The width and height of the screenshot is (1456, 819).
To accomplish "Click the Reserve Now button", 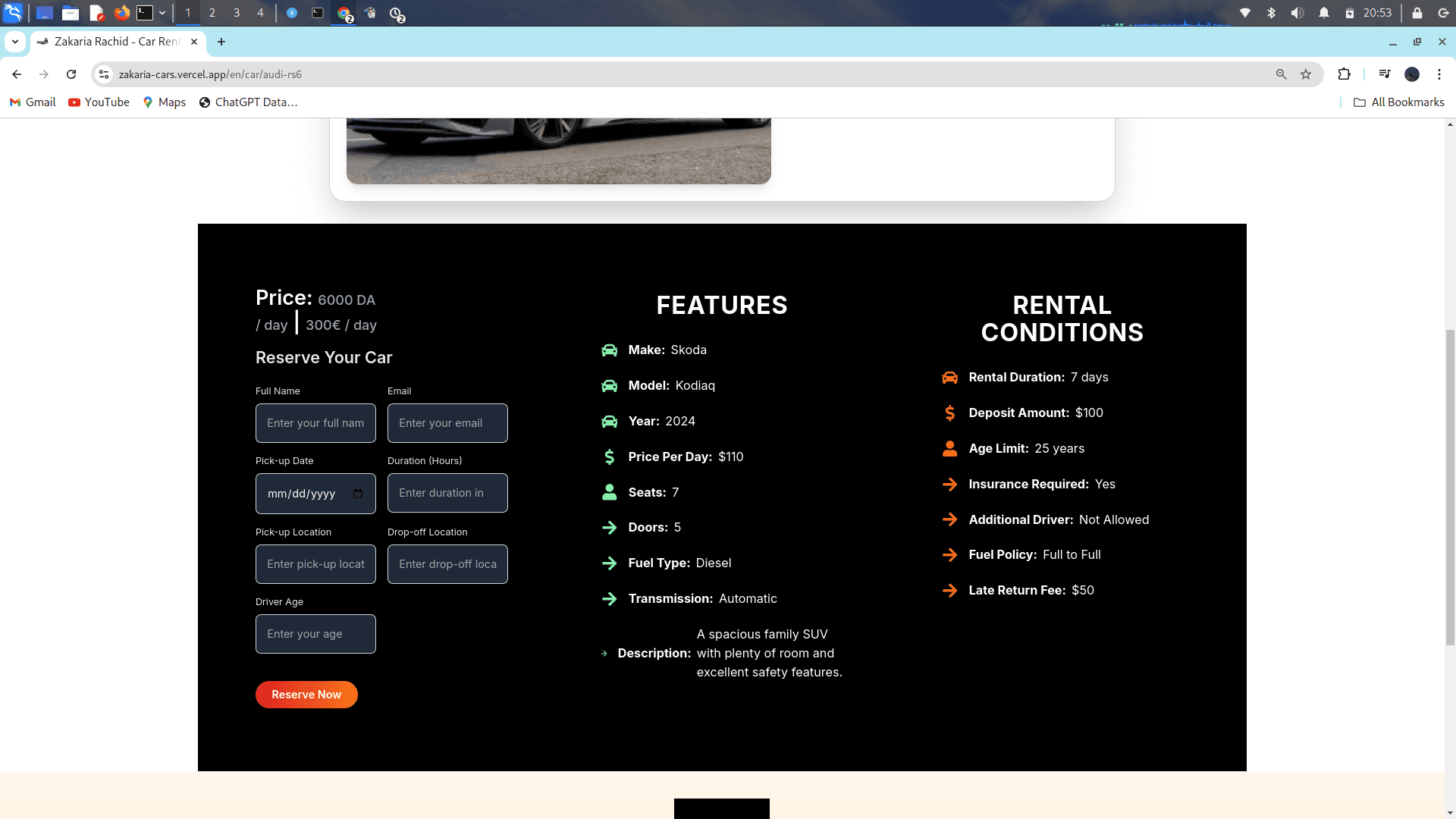I will click(306, 695).
